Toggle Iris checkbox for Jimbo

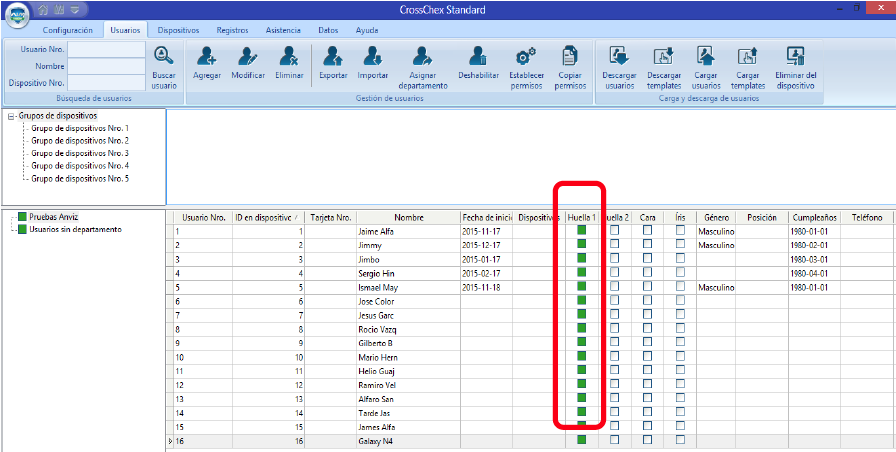point(680,258)
